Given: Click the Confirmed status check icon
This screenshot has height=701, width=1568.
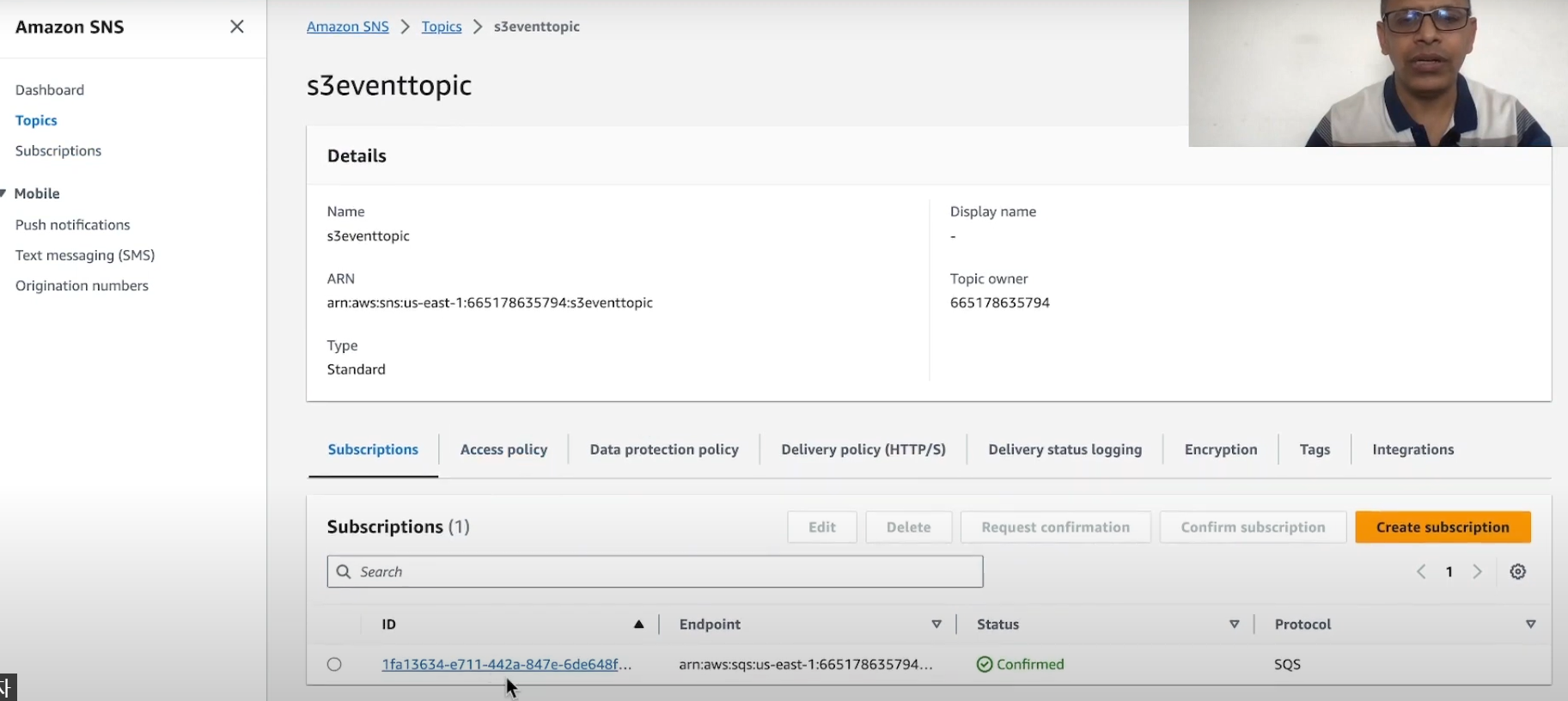Looking at the screenshot, I should [x=985, y=664].
